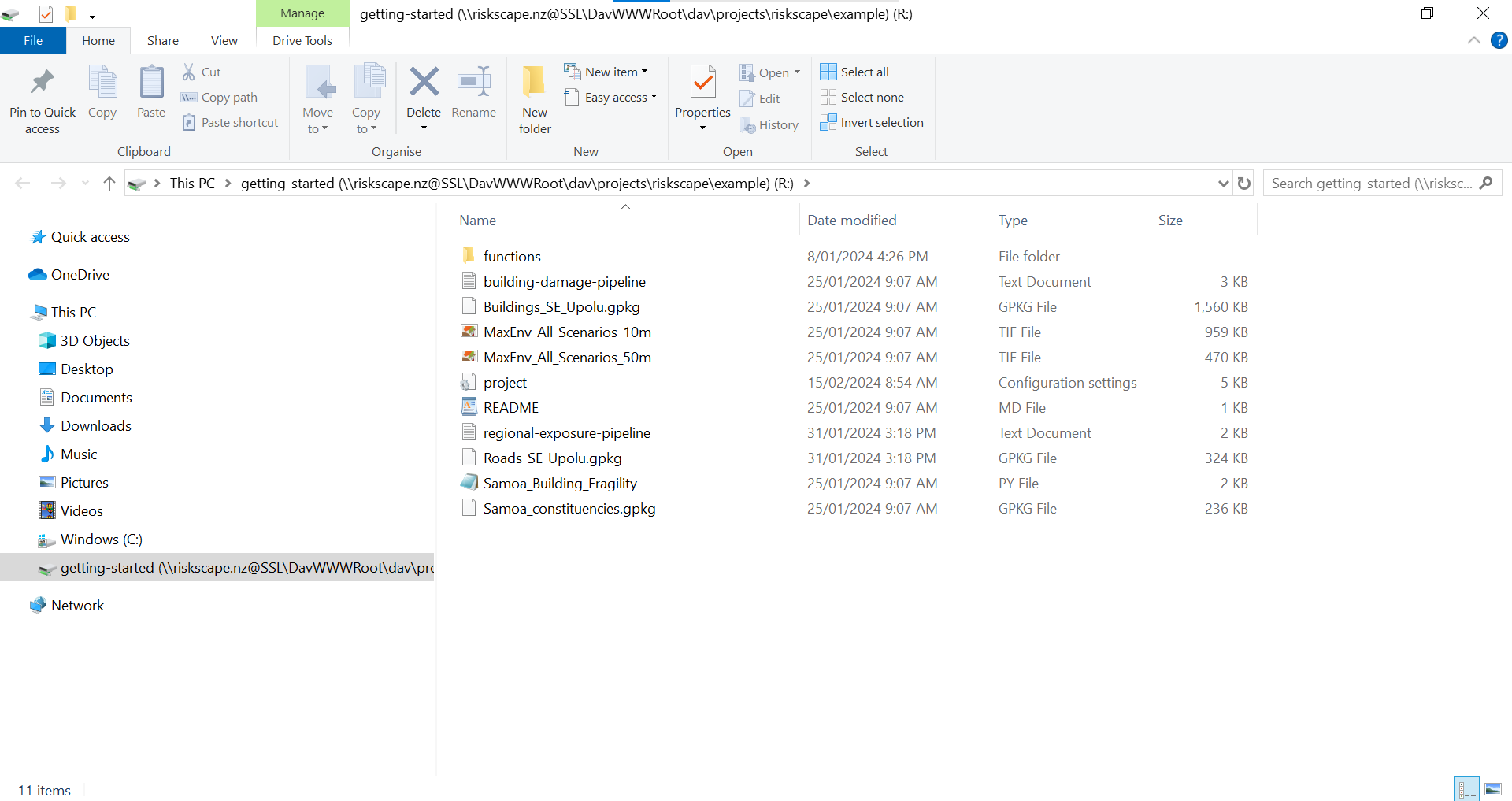This screenshot has height=801, width=1512.
Task: Create a New folder
Action: click(535, 100)
